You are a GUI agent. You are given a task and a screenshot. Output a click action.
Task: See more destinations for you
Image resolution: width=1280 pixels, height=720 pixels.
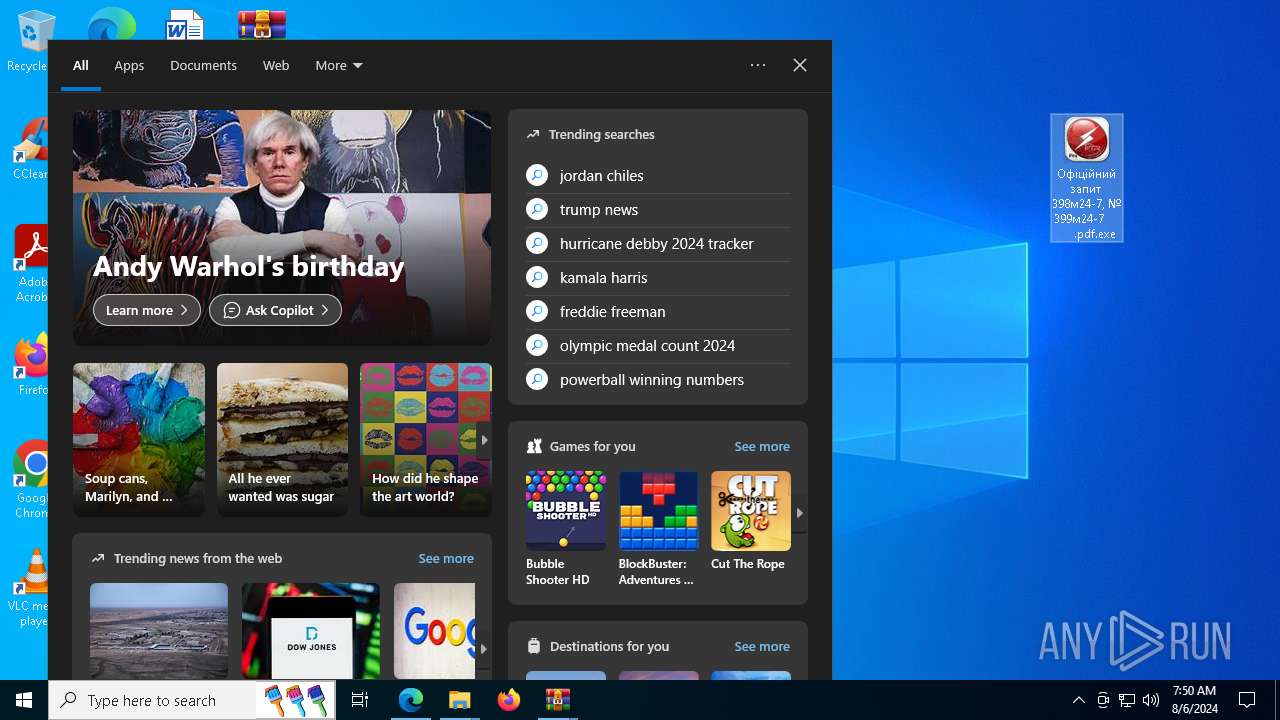point(762,646)
